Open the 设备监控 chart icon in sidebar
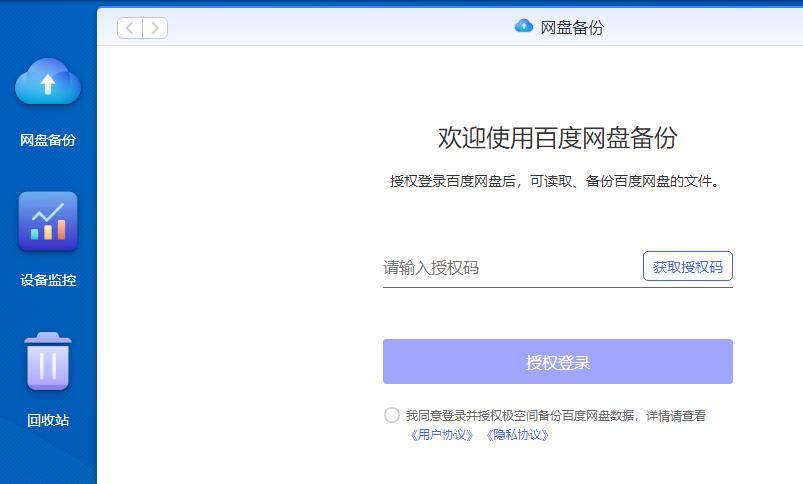Screen dimensions: 803x484 point(48,221)
